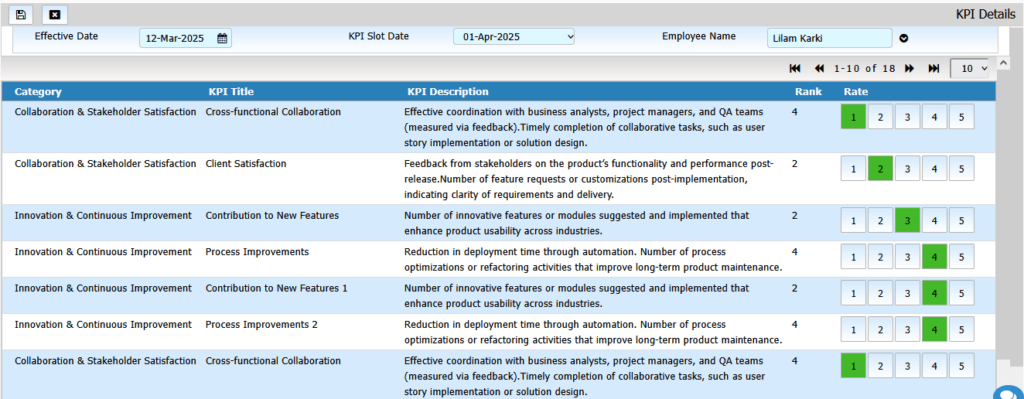The image size is (1024, 399).
Task: Click green rate 4 for Process Improvements 2
Action: (935, 329)
